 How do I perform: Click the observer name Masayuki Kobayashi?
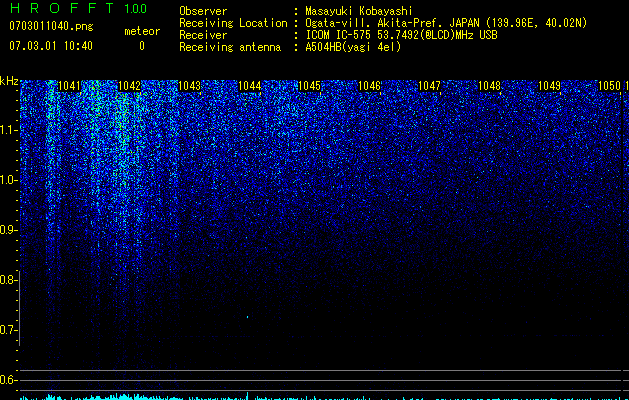click(x=359, y=11)
